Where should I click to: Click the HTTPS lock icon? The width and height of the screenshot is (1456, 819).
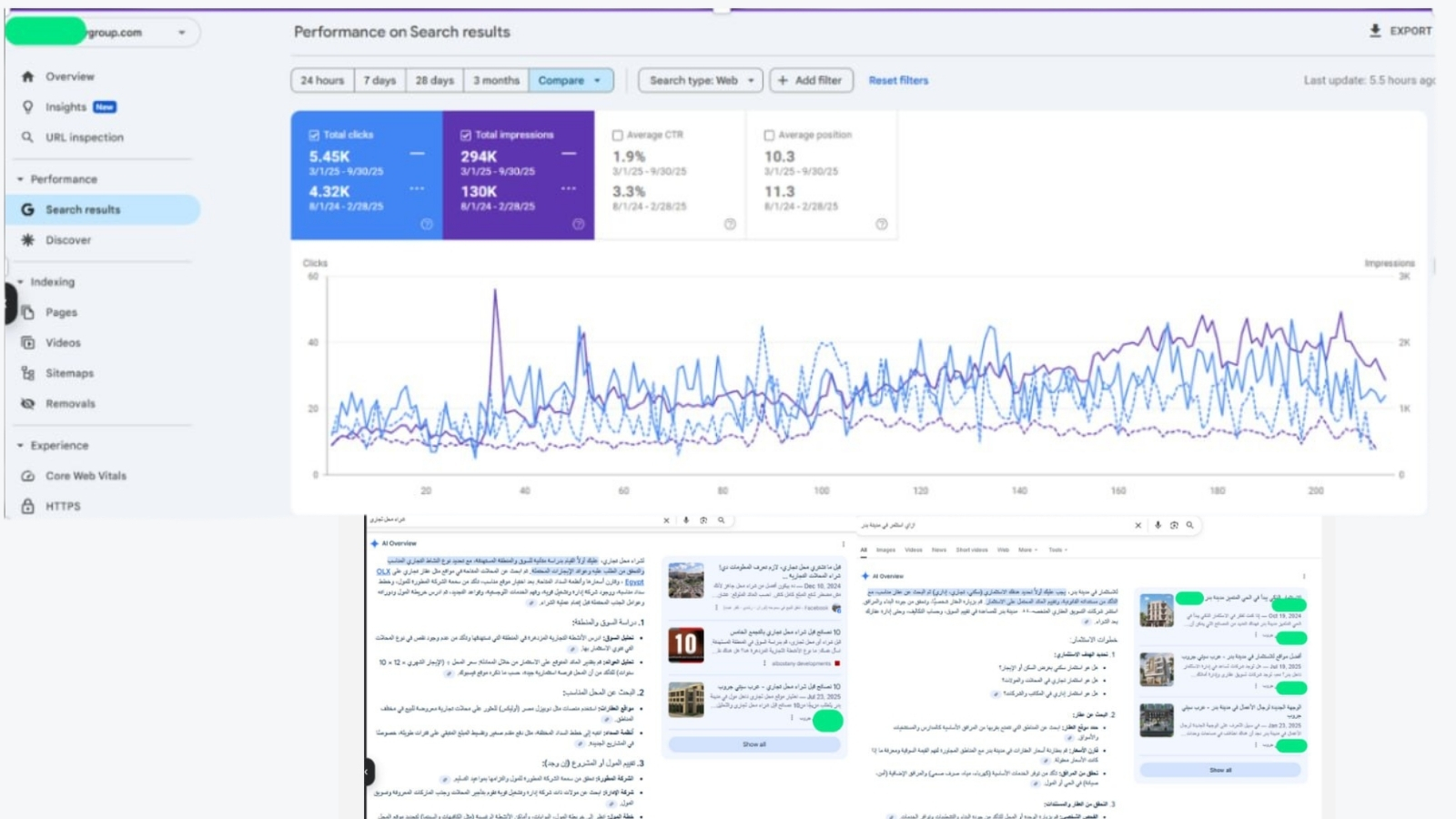point(27,506)
